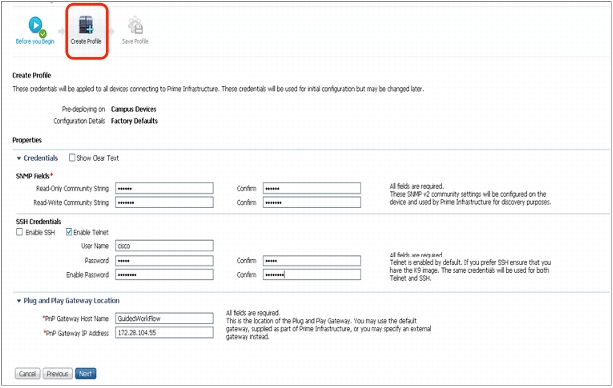Open the Before you Begin step icon
Screen dimensions: 613x388
pyautogui.click(x=37, y=26)
